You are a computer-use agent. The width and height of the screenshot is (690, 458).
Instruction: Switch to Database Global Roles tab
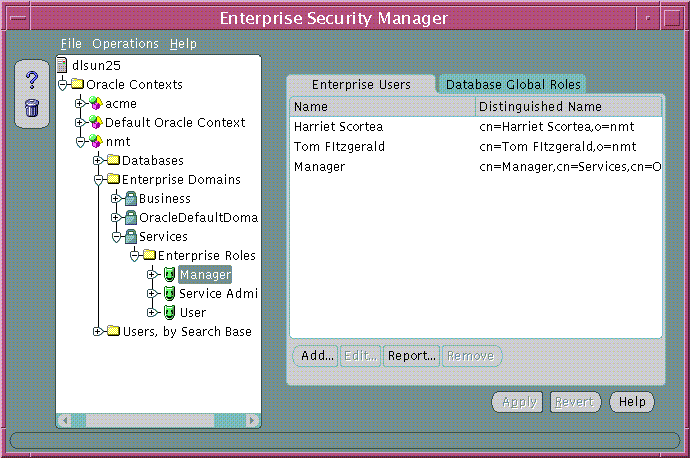click(513, 85)
